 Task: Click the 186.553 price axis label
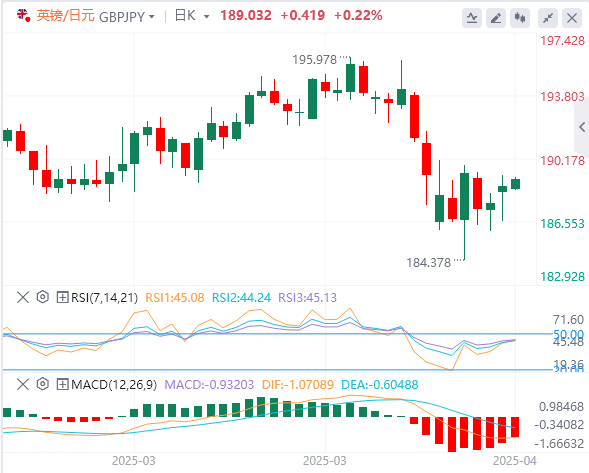pyautogui.click(x=562, y=224)
